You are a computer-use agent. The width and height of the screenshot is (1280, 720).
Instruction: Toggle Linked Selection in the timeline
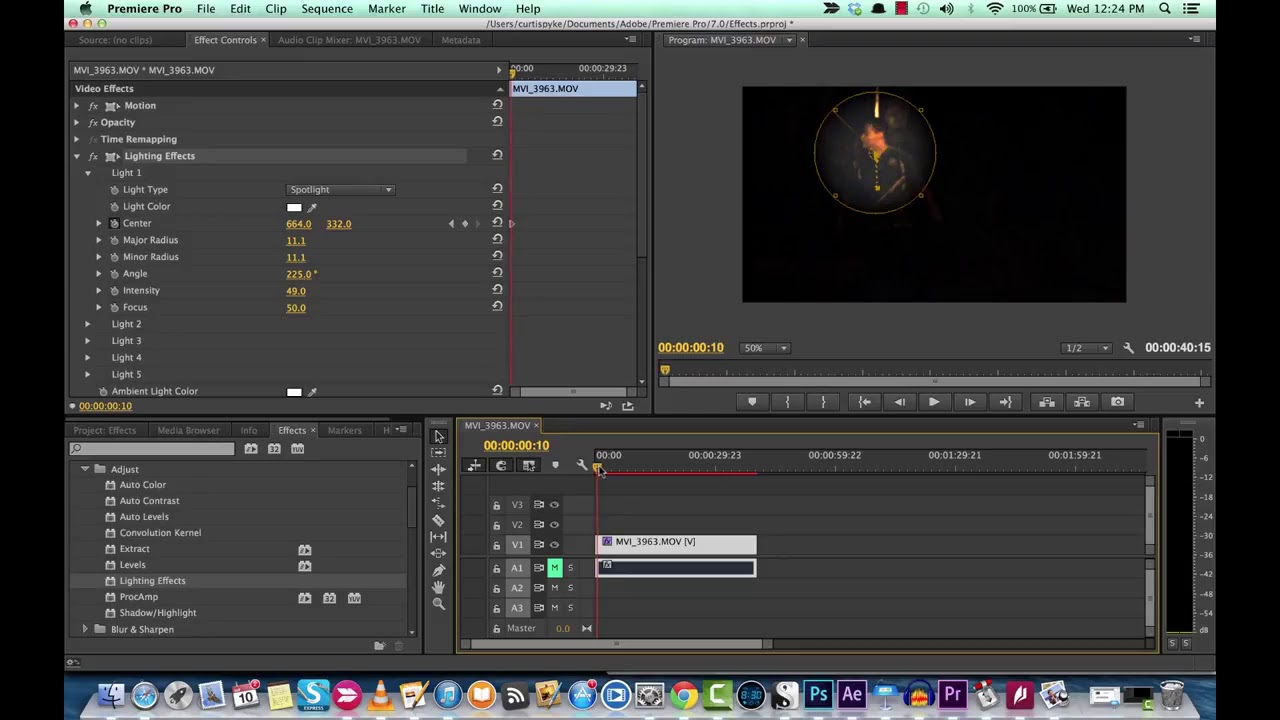(529, 465)
